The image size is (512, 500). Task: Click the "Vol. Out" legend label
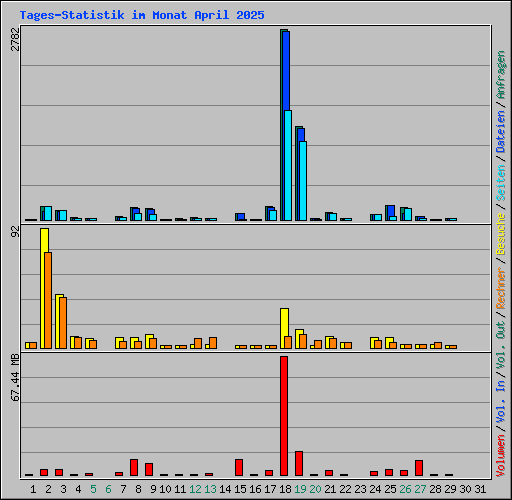click(x=500, y=345)
